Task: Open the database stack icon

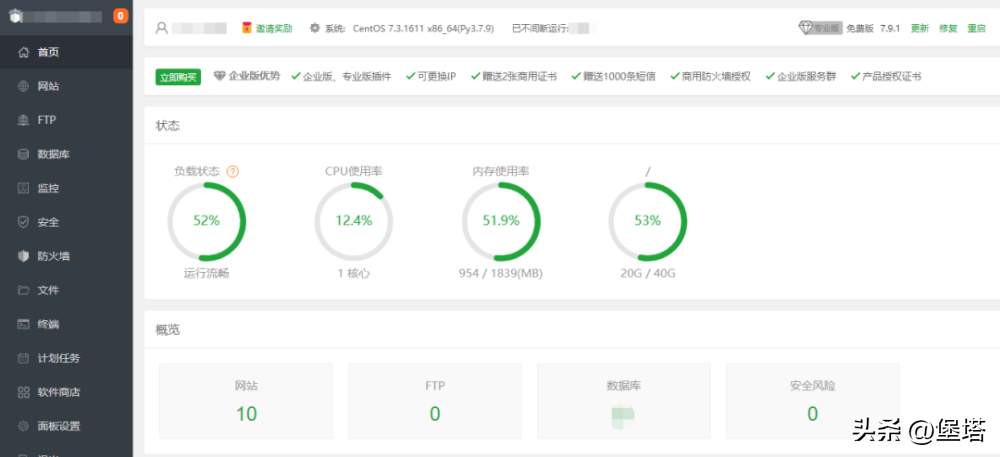Action: [x=24, y=154]
